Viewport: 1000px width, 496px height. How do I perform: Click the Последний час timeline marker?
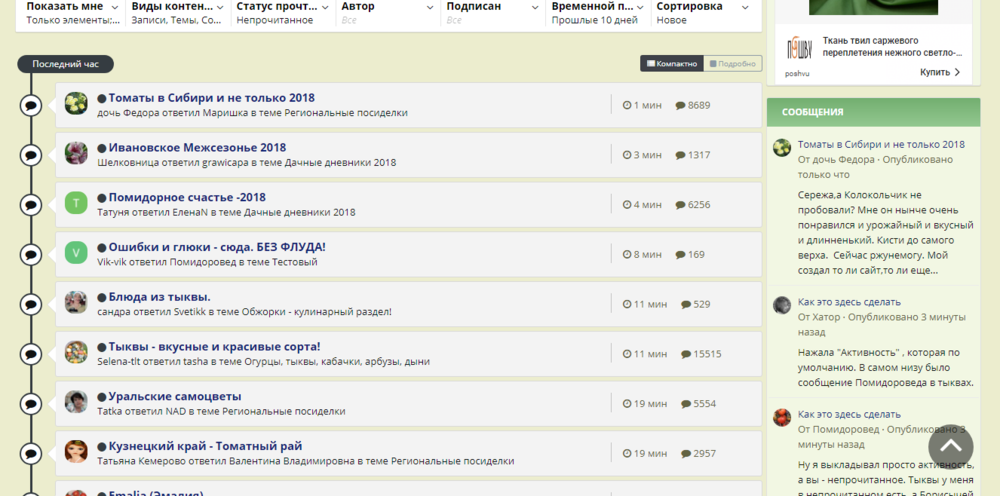pos(65,64)
